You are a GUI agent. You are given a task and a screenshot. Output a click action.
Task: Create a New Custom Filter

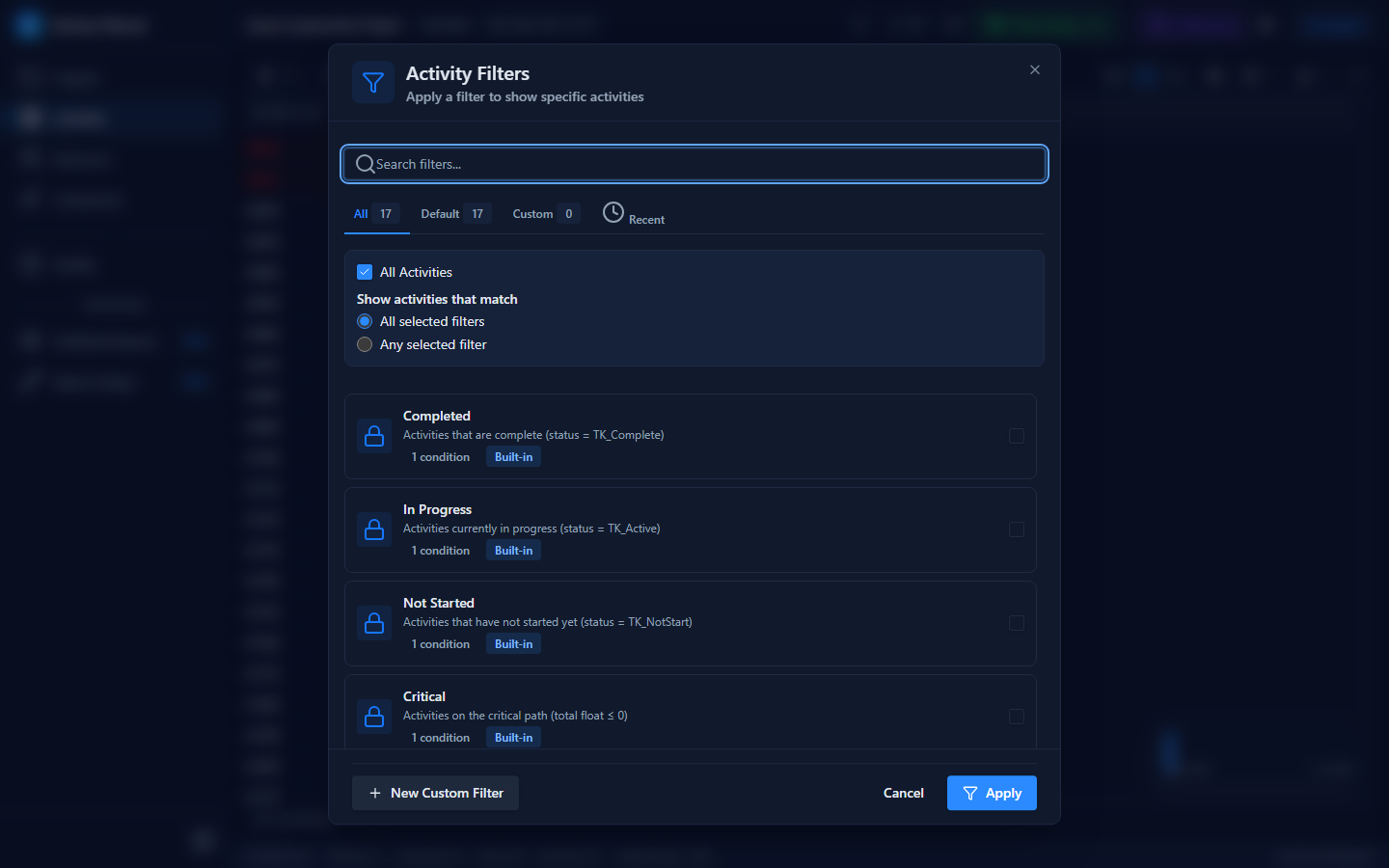coord(435,793)
